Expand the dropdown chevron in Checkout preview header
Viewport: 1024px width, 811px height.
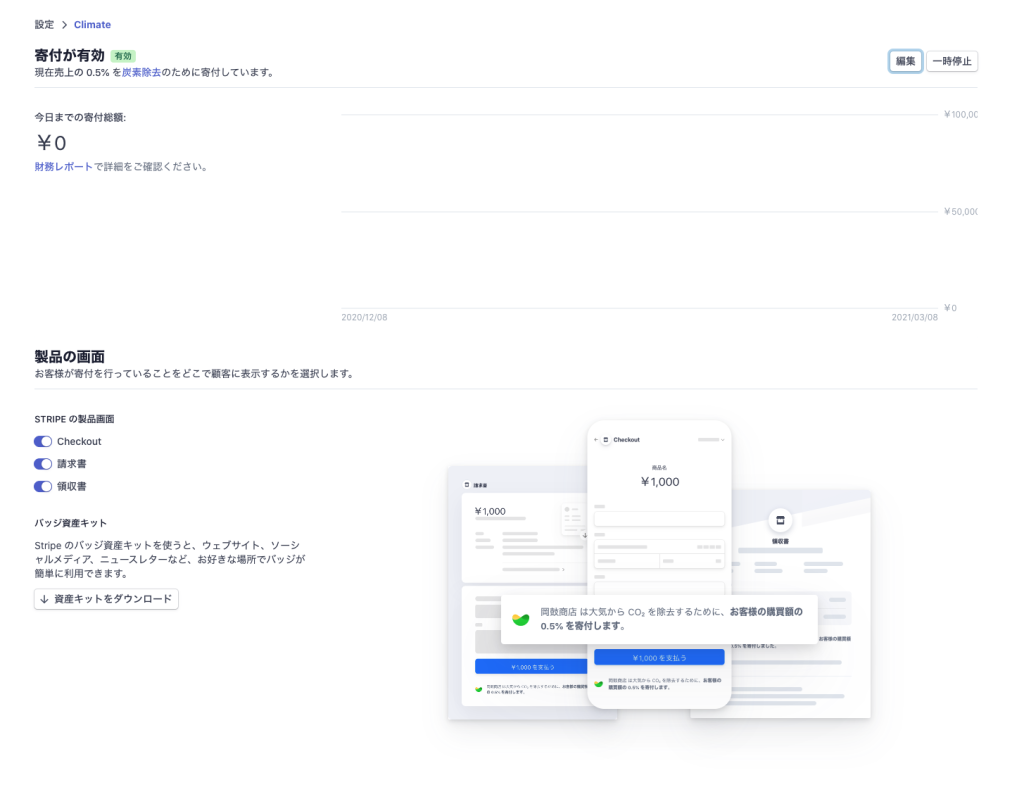pos(723,440)
